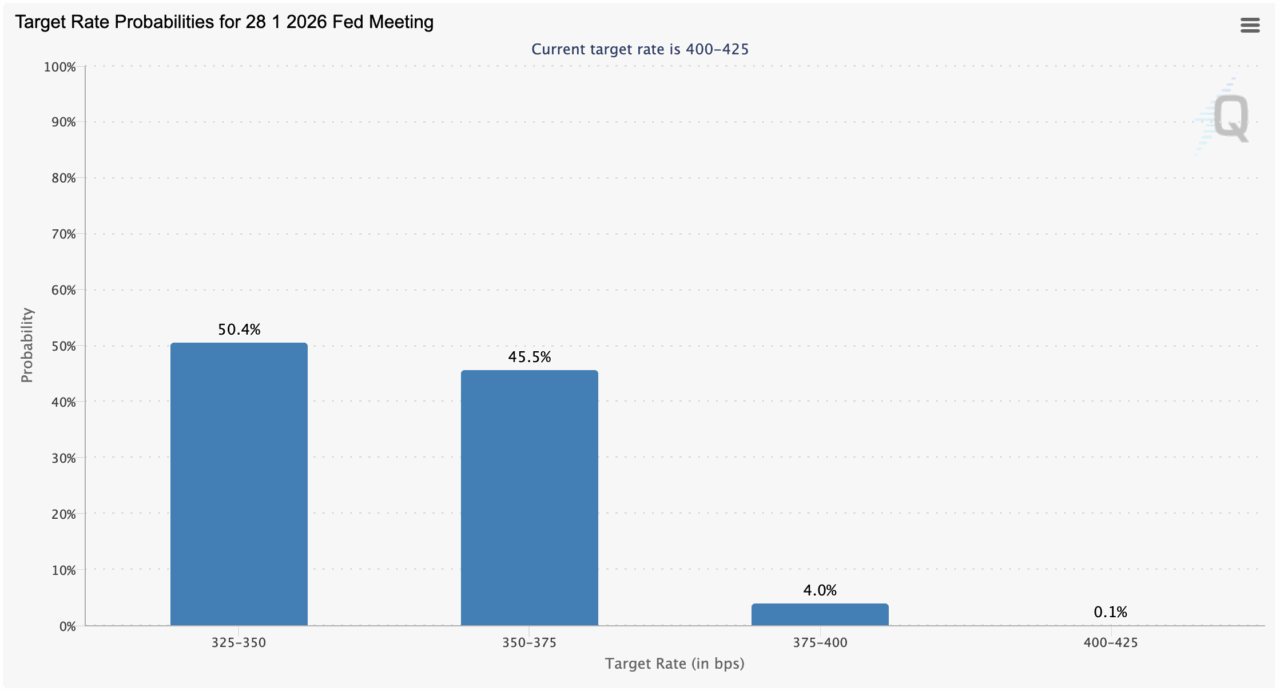
Task: Click the vertical 'Probability' axis title
Action: [28, 345]
